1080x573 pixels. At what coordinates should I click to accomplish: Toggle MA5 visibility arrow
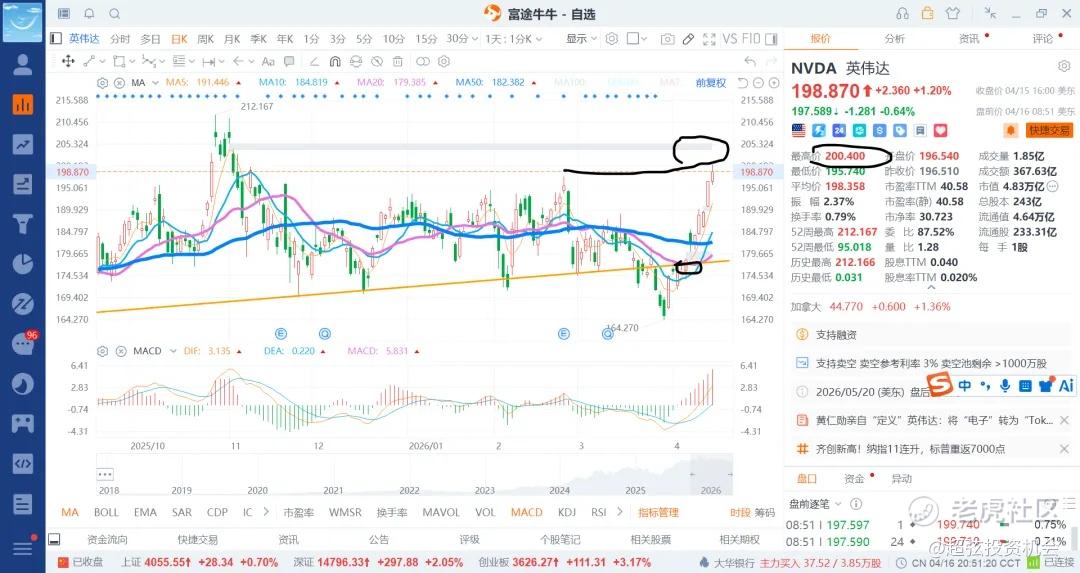click(238, 83)
